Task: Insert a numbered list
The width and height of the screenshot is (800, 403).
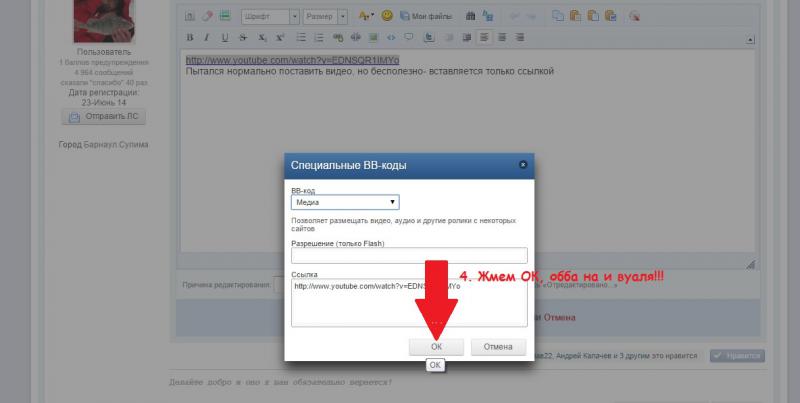Action: [x=319, y=37]
